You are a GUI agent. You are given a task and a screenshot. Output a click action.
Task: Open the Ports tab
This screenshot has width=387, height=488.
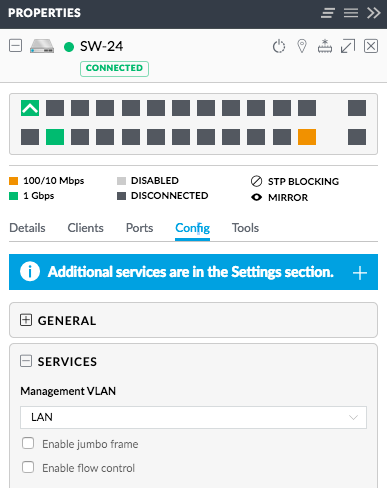pyautogui.click(x=140, y=228)
